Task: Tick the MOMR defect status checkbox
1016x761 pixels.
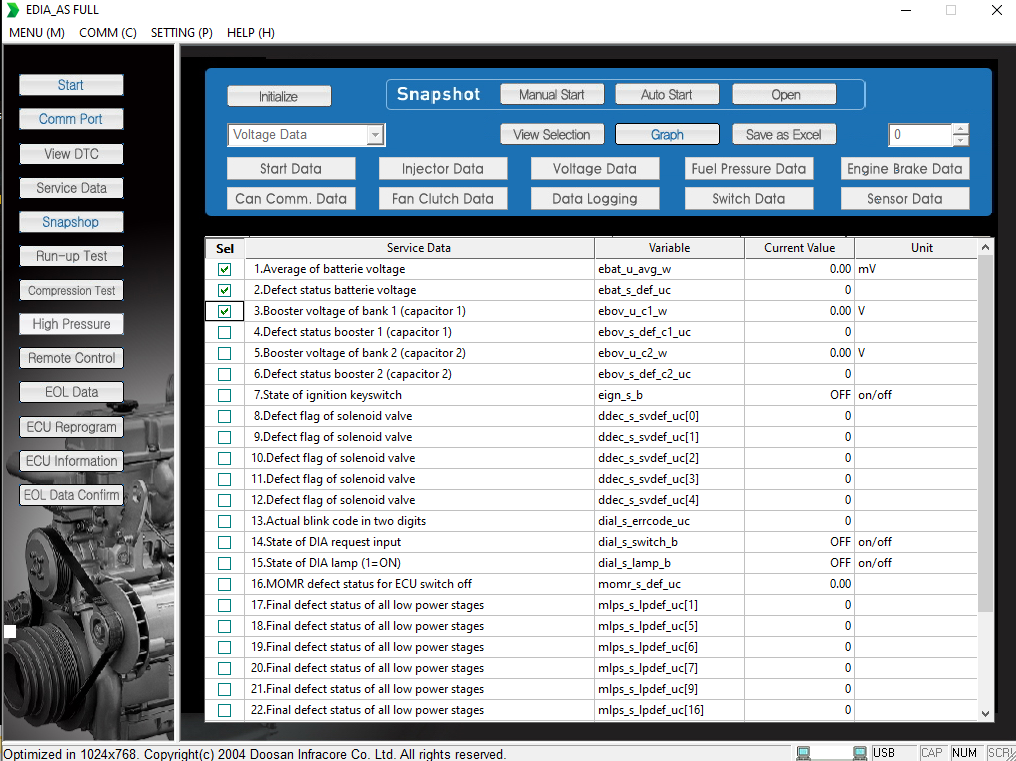Action: pyautogui.click(x=224, y=584)
